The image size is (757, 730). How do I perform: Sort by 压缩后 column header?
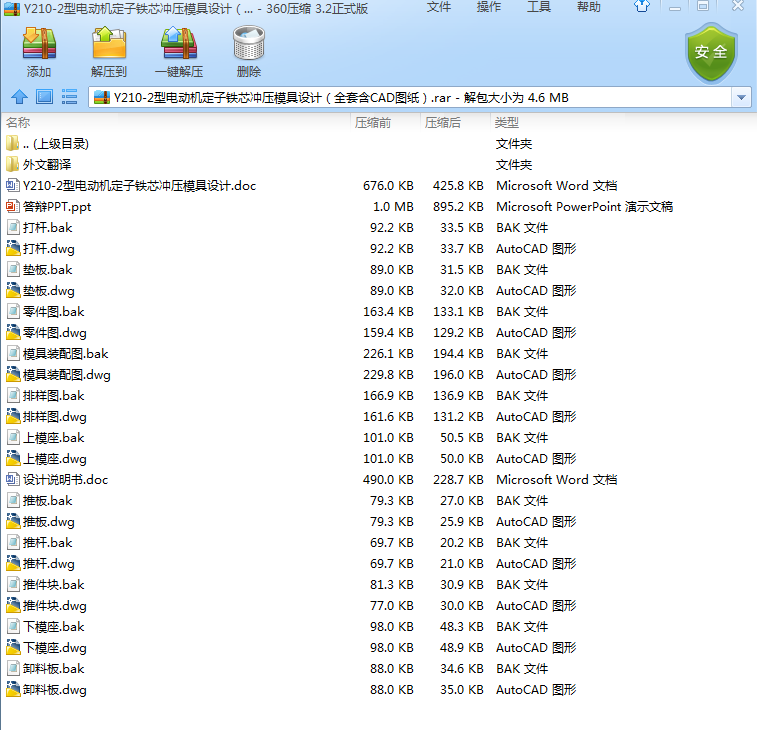(x=443, y=123)
